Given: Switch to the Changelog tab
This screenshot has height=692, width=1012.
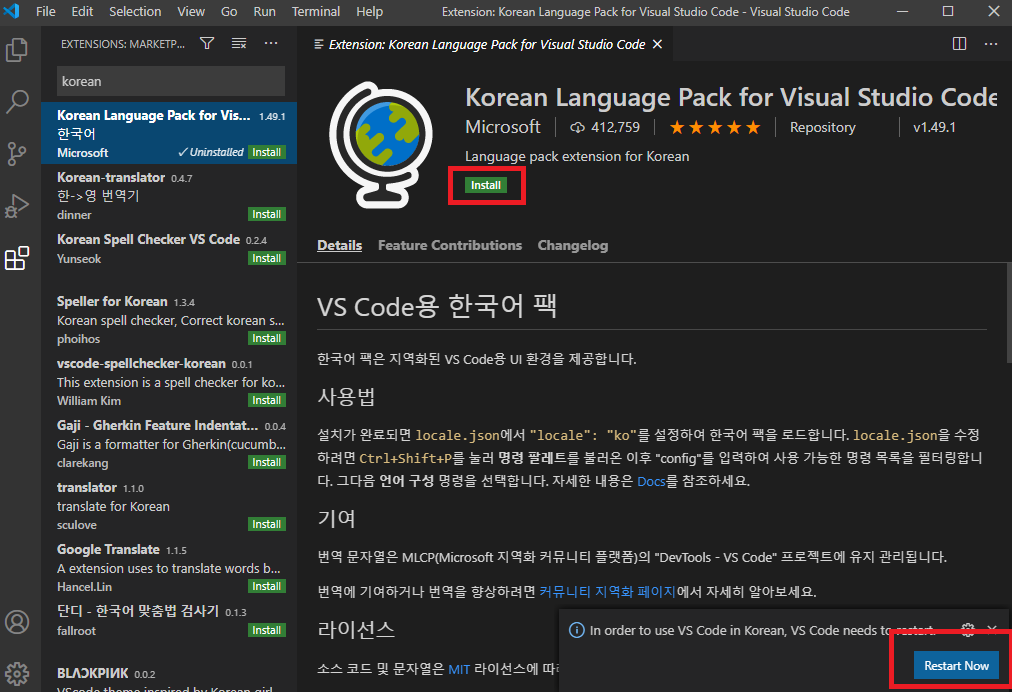Looking at the screenshot, I should point(572,245).
